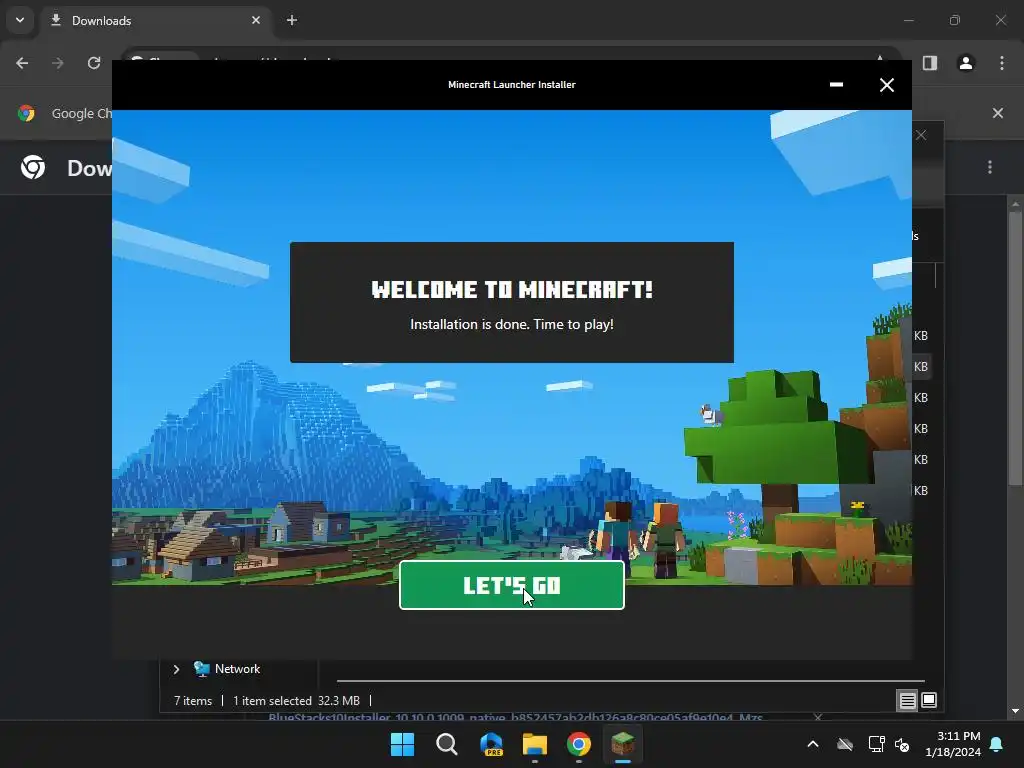
Task: Open Google Chrome from taskbar
Action: 579,744
